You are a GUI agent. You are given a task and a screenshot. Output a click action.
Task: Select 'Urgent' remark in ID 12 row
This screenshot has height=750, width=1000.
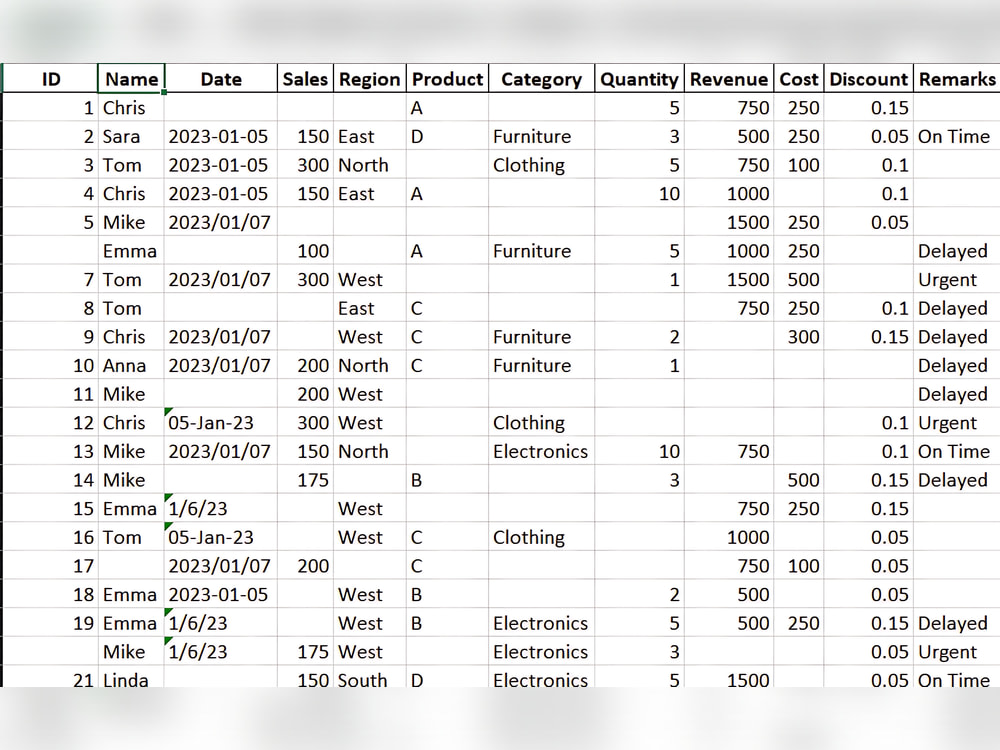click(x=957, y=423)
